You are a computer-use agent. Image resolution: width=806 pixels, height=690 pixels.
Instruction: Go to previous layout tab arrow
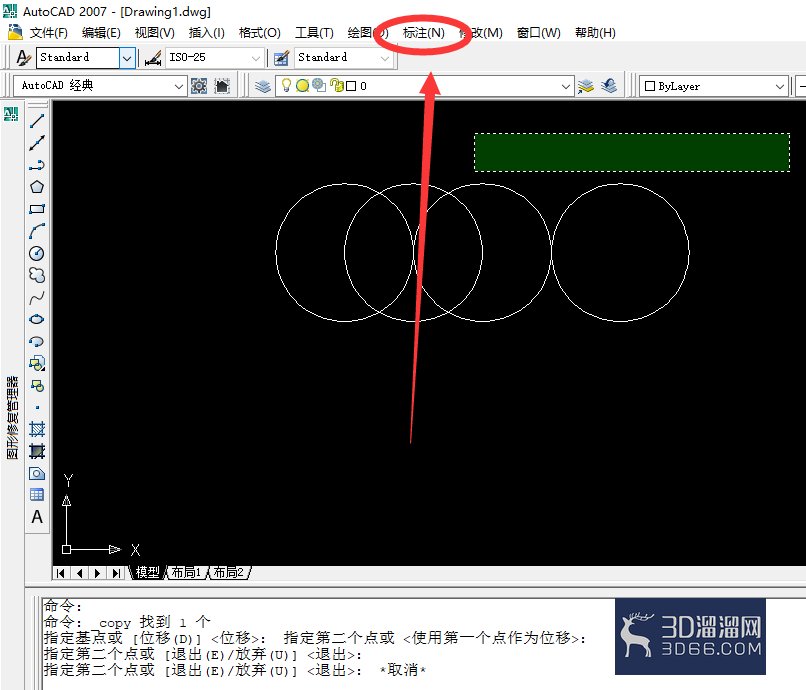click(79, 573)
